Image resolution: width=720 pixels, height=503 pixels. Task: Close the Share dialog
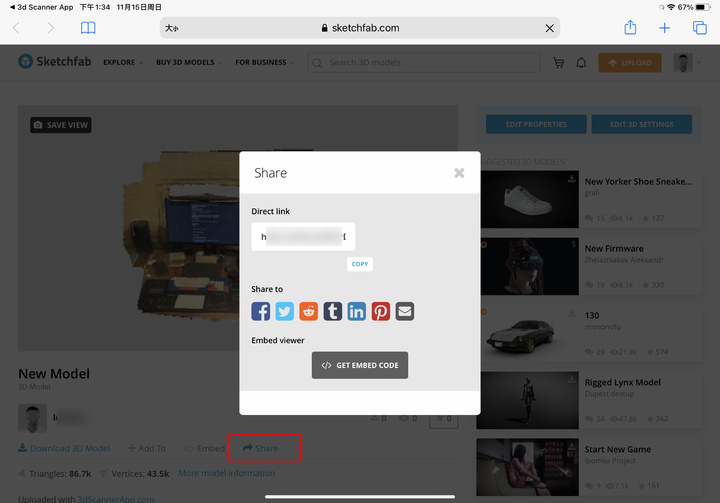[x=459, y=173]
